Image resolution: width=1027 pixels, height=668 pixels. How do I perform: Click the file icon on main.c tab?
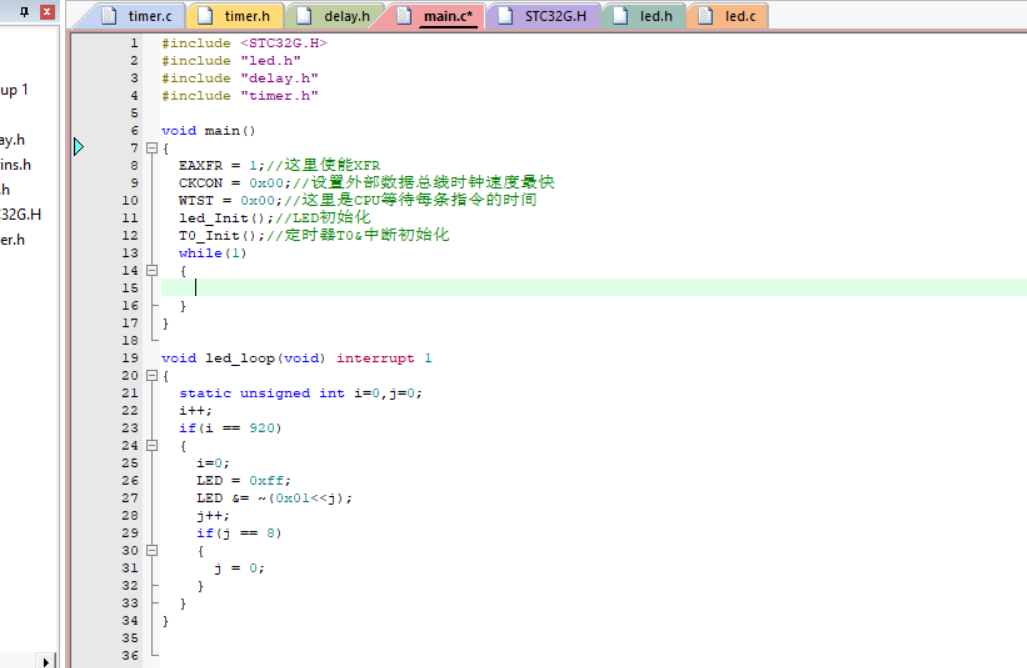pos(404,16)
